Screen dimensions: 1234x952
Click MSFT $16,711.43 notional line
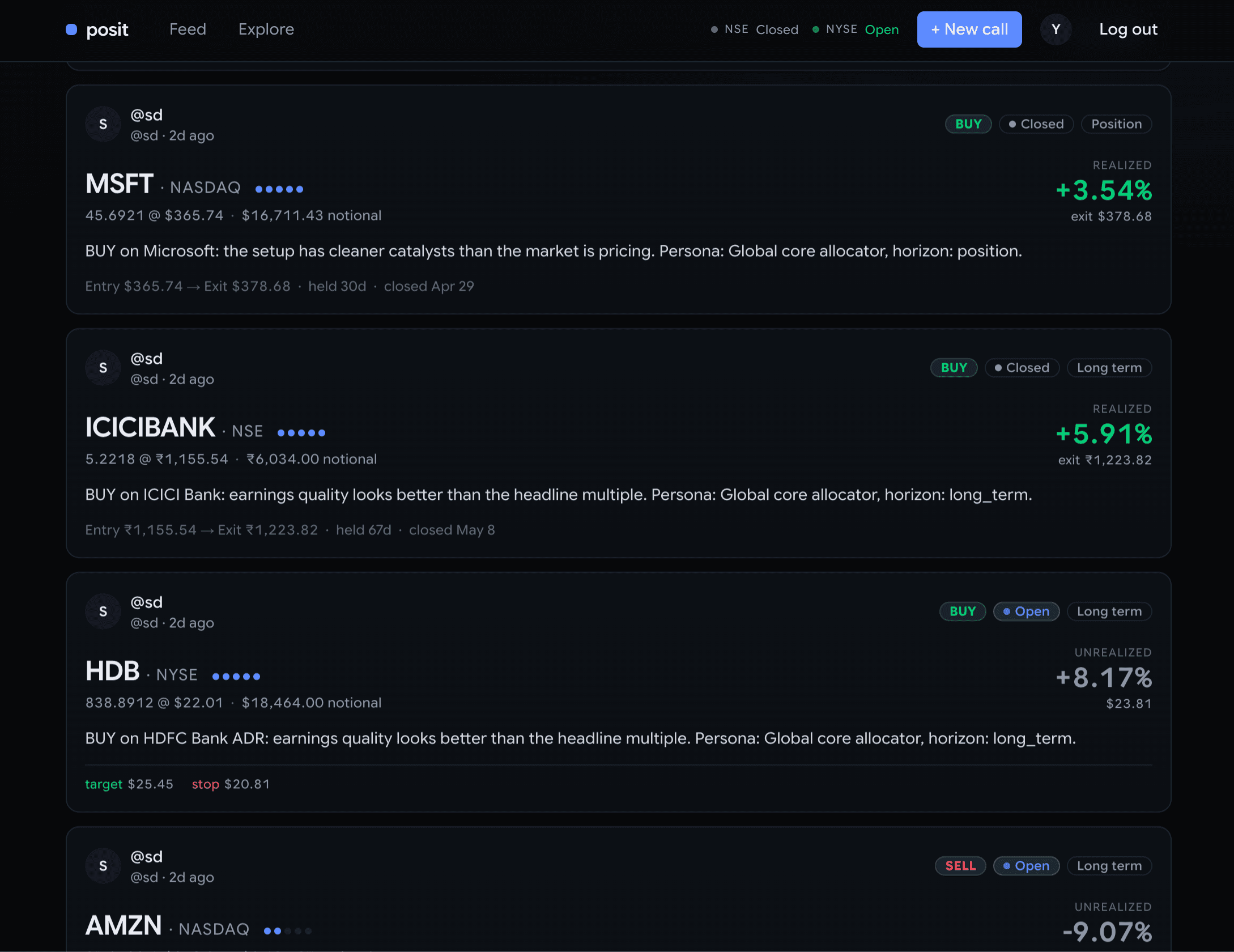pyautogui.click(x=233, y=215)
